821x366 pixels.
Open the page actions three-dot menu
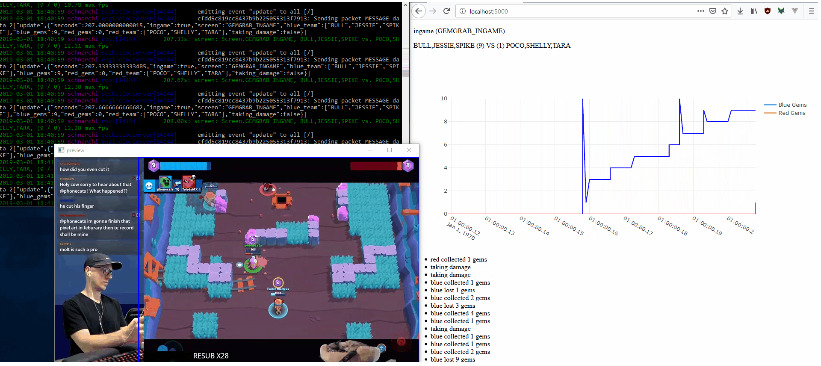(701, 11)
